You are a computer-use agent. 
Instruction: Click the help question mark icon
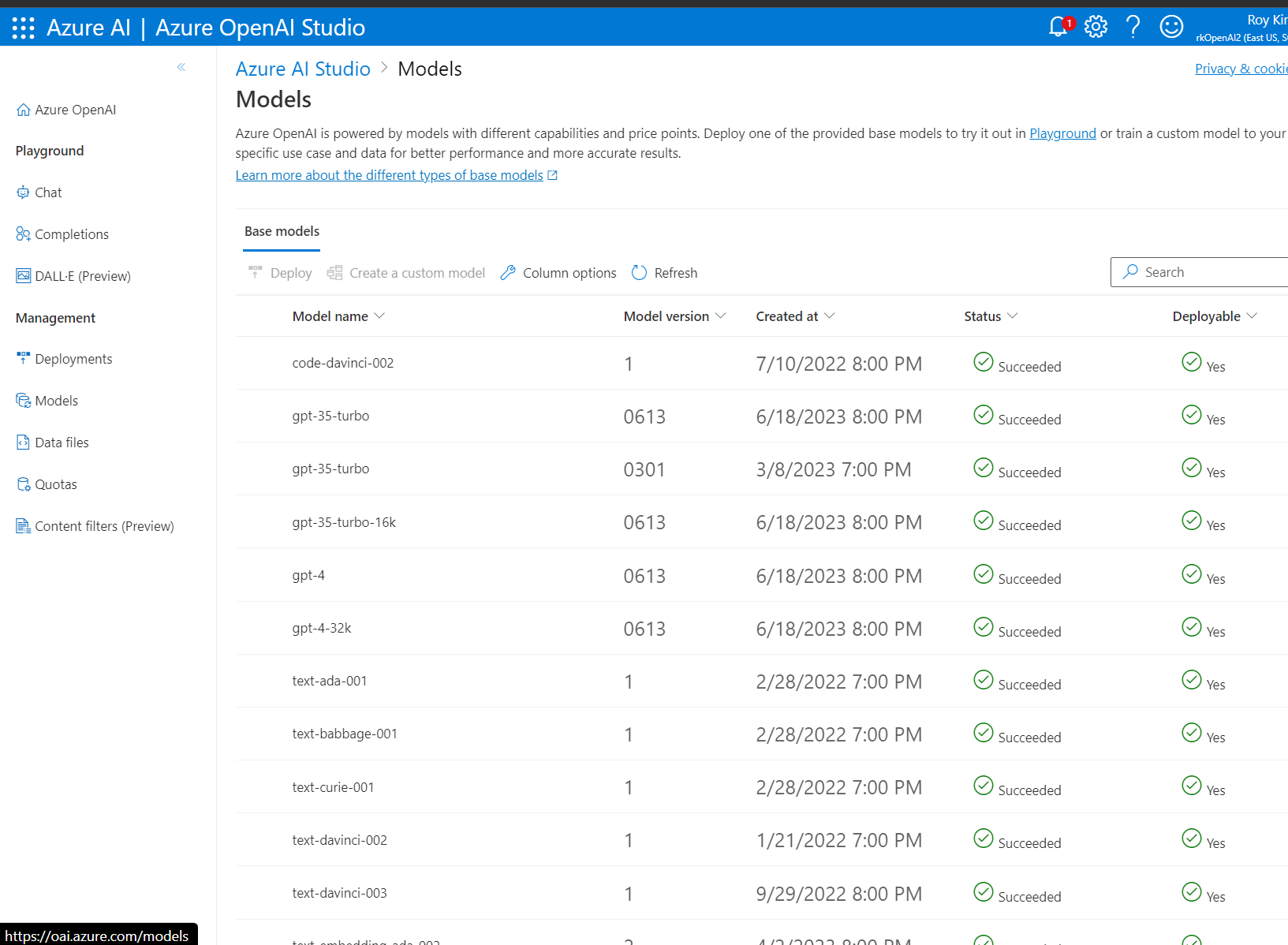click(x=1133, y=27)
